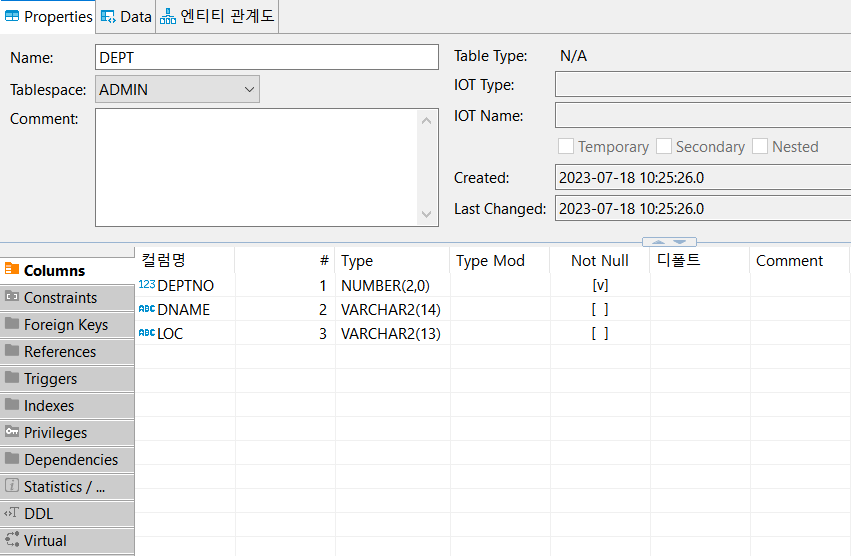Toggle Not Null for DNAME
Screen dimensions: 851x556
point(600,309)
